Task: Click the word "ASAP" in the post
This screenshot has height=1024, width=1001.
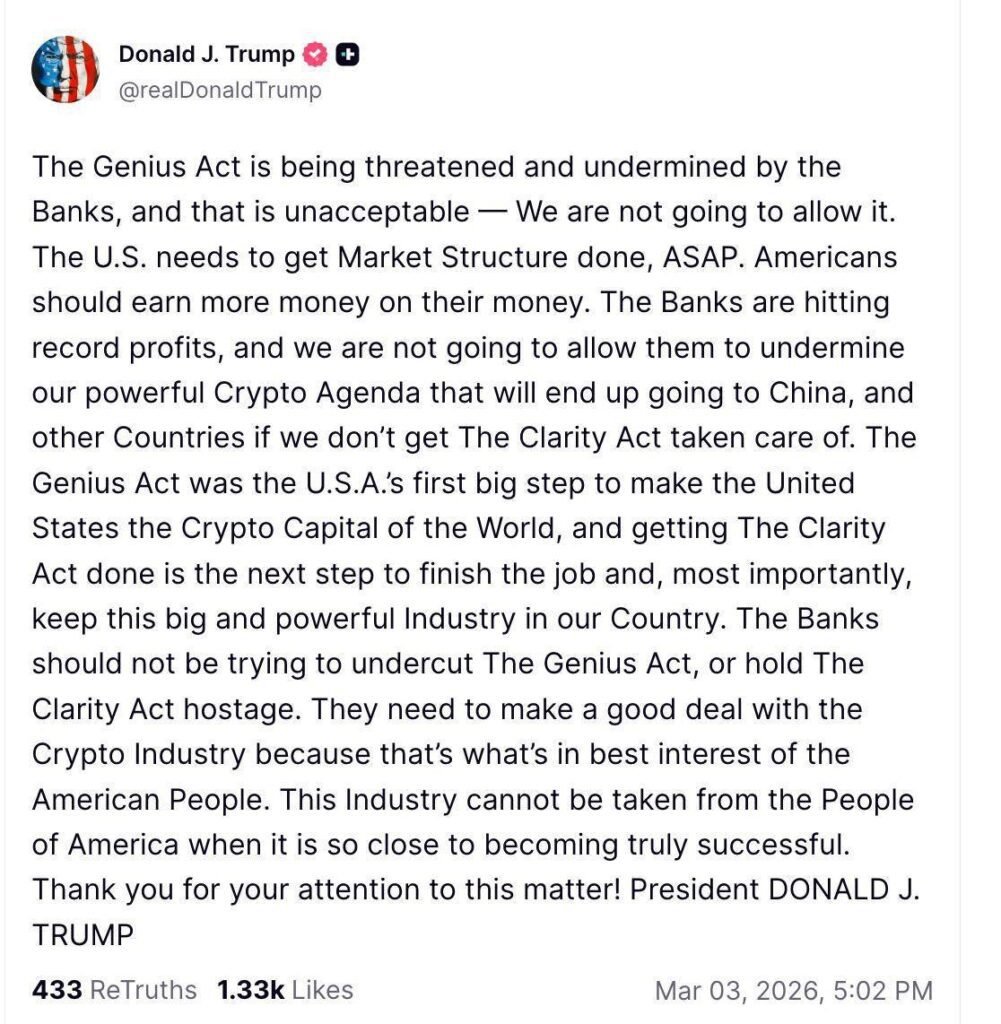Action: [x=706, y=257]
